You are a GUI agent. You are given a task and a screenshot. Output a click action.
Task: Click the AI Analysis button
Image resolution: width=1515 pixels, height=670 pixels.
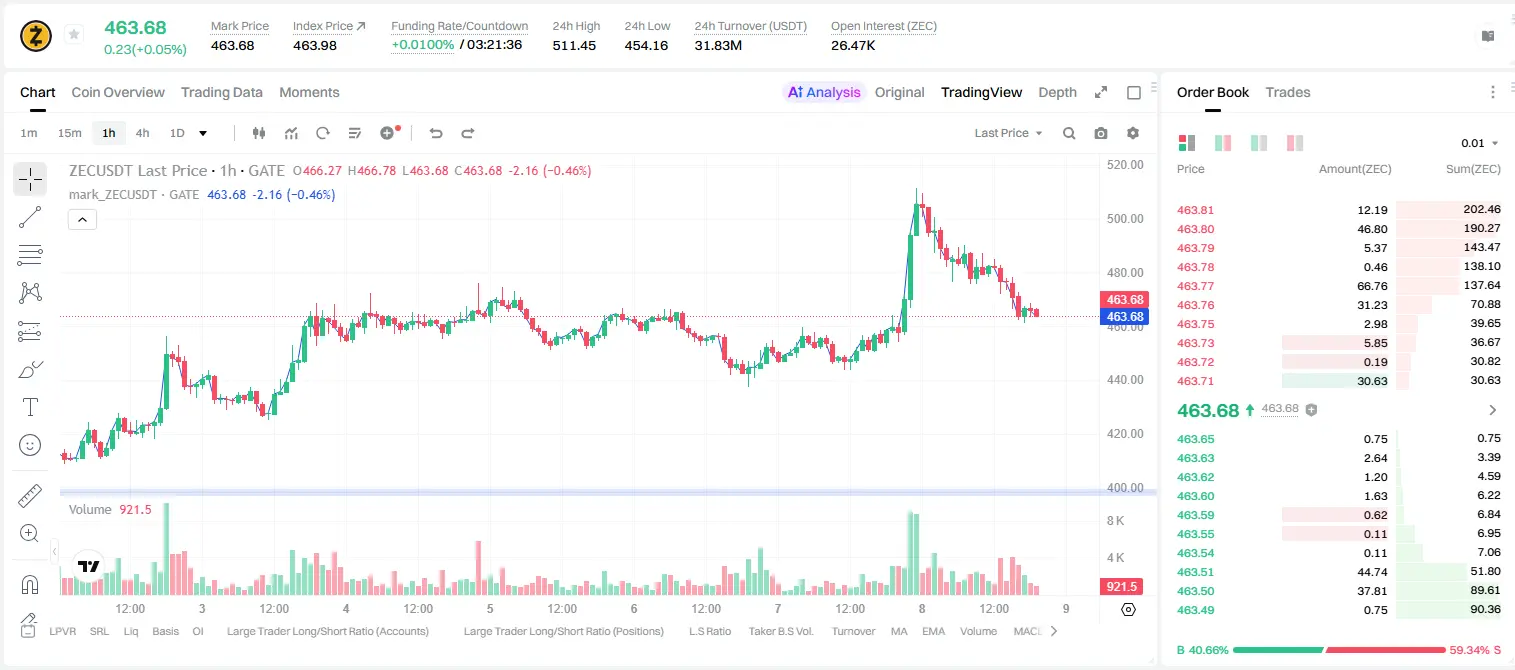tap(824, 92)
